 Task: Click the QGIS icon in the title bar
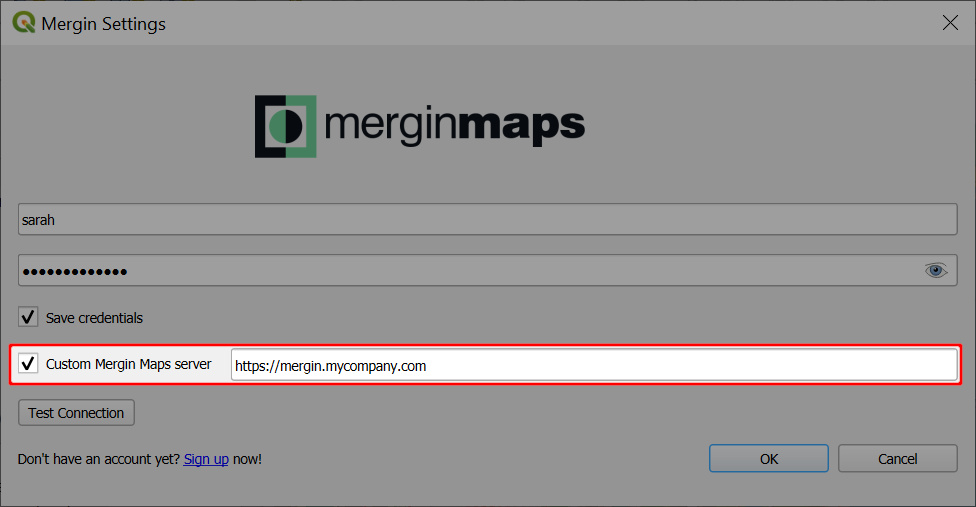click(24, 22)
